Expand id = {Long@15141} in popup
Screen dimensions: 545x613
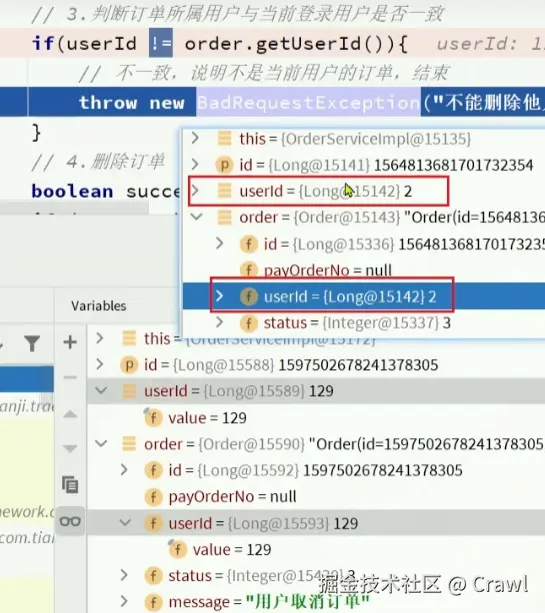[195, 164]
